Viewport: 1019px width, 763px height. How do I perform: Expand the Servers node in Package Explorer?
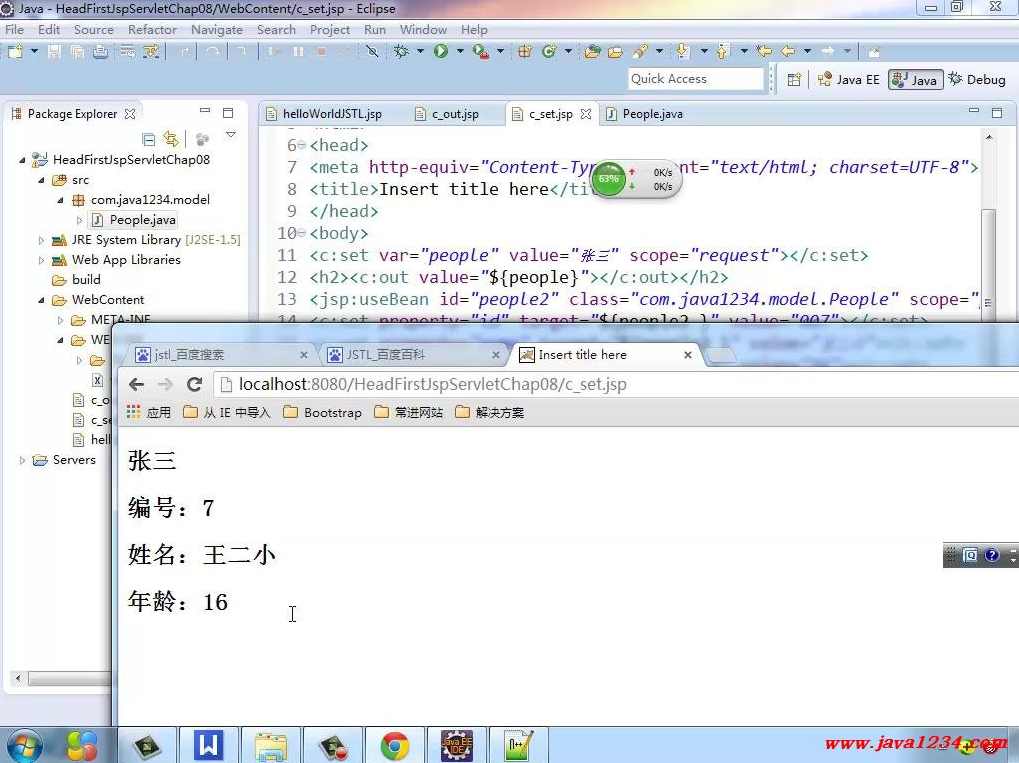[22, 460]
